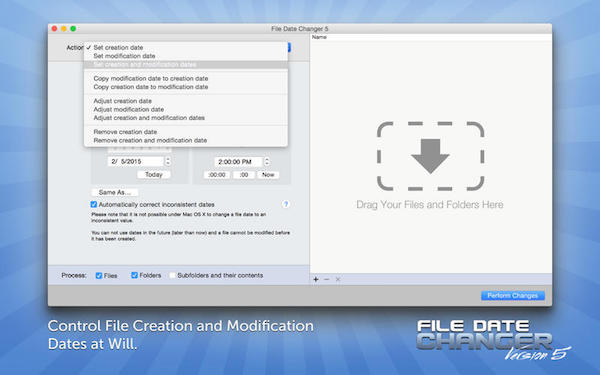The image size is (600, 375).
Task: Toggle Automatically correct inconsistent dates checkbox
Action: [x=94, y=204]
